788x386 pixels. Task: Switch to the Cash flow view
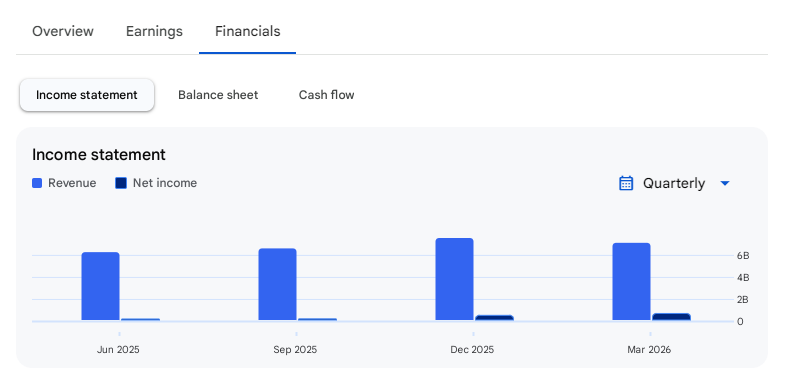(326, 95)
